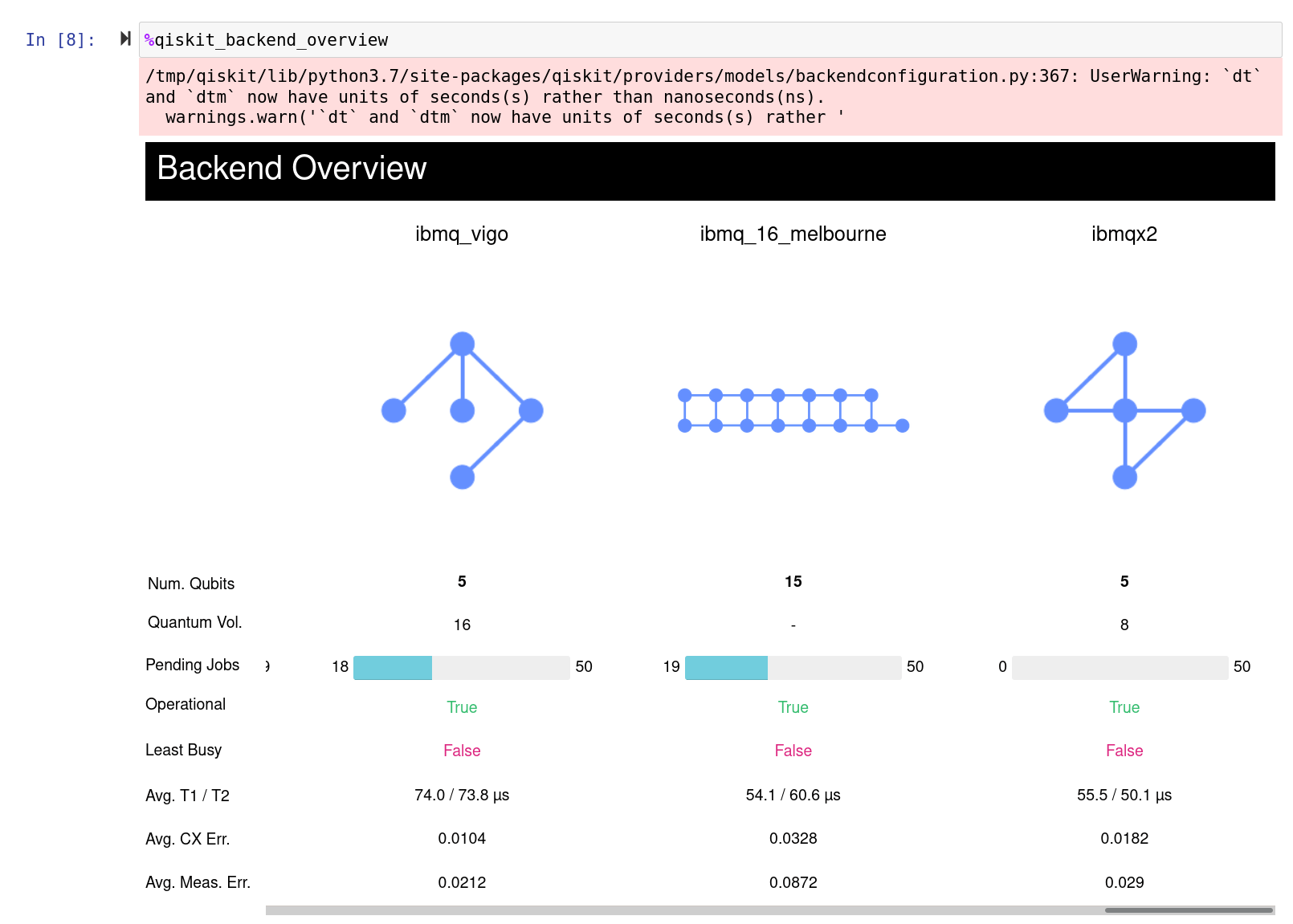The height and width of the screenshot is (924, 1293).
Task: Select the bottom qubit in the ibmq_vigo graph
Action: point(463,477)
